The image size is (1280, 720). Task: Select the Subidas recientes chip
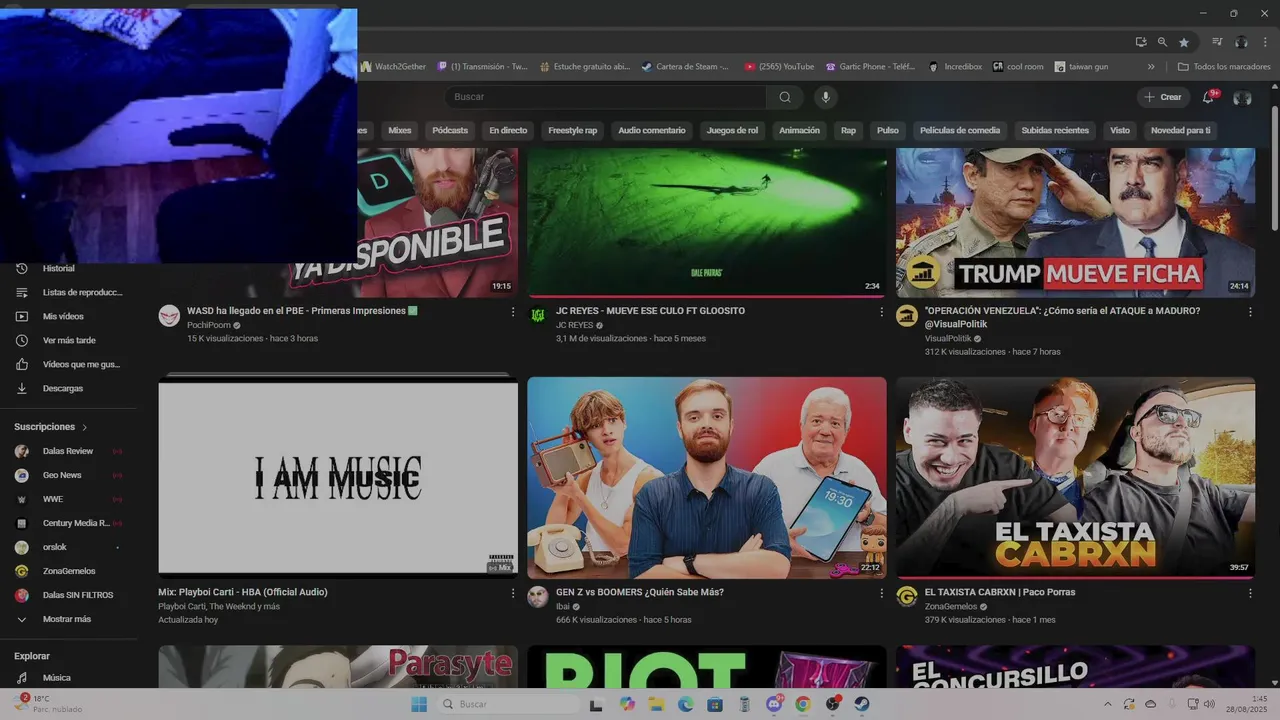click(x=1055, y=131)
